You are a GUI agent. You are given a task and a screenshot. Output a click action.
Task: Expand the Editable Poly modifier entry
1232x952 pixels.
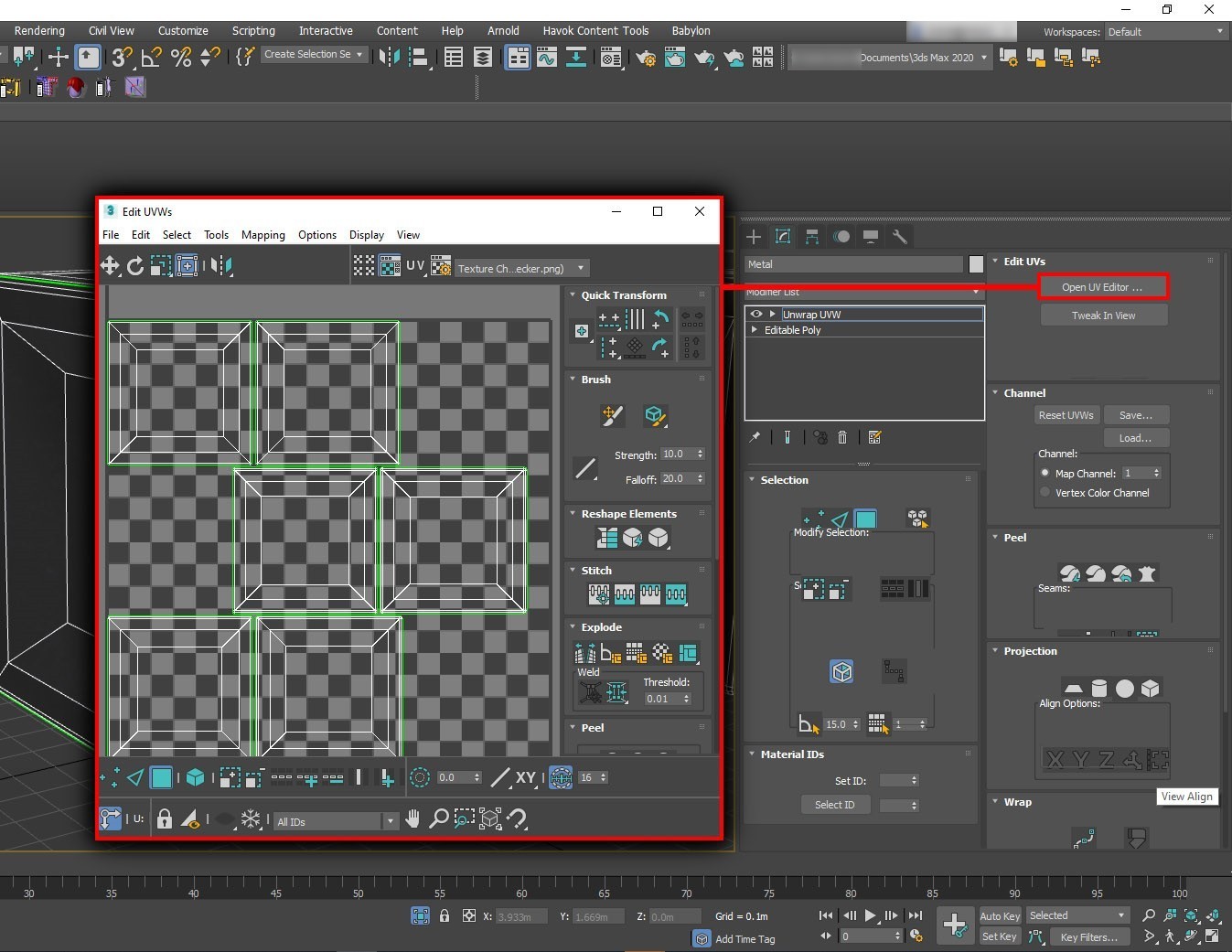[x=755, y=330]
